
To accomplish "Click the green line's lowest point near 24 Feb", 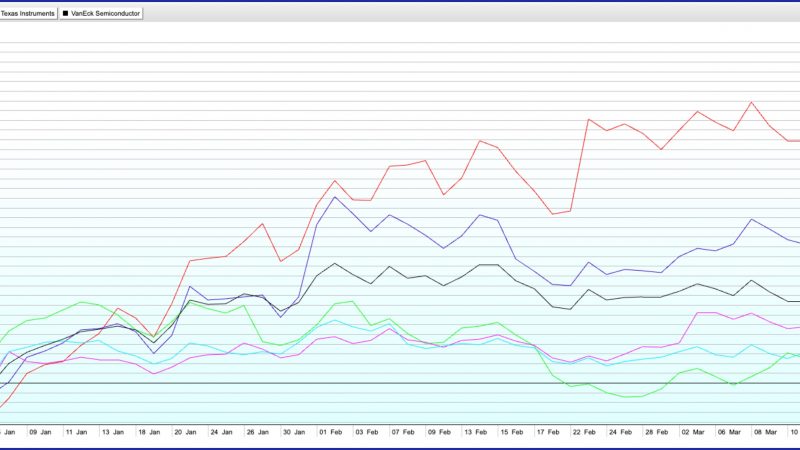I will (x=626, y=396).
